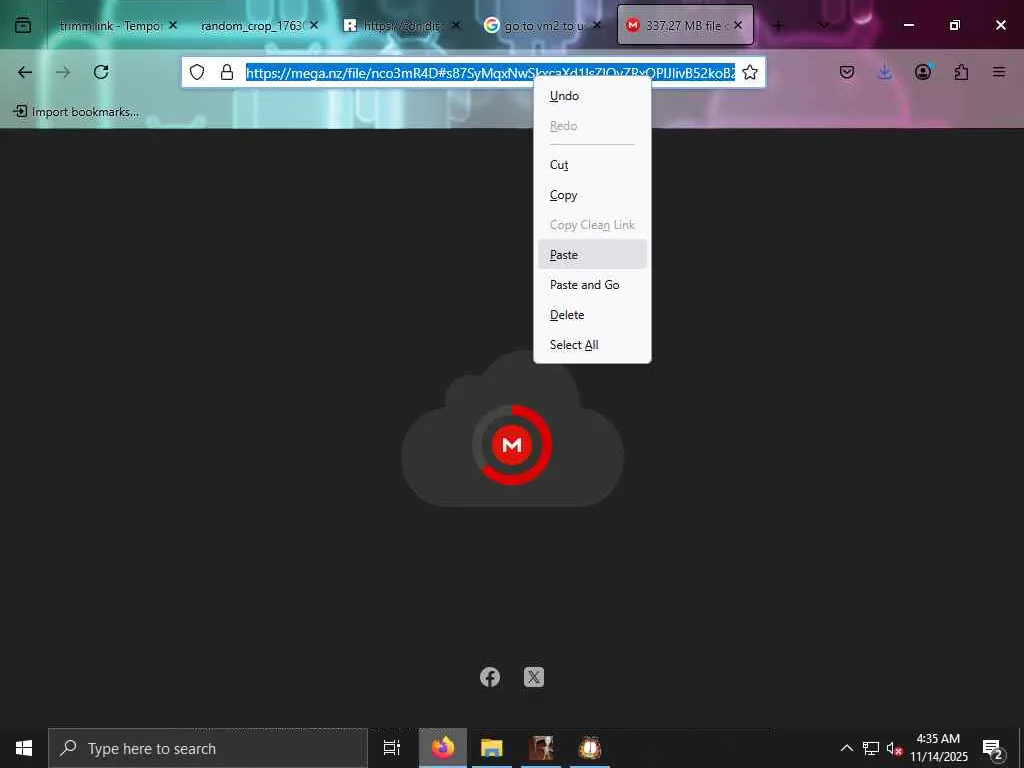Viewport: 1024px width, 768px height.
Task: Close the trimm.link tab
Action: point(173,25)
